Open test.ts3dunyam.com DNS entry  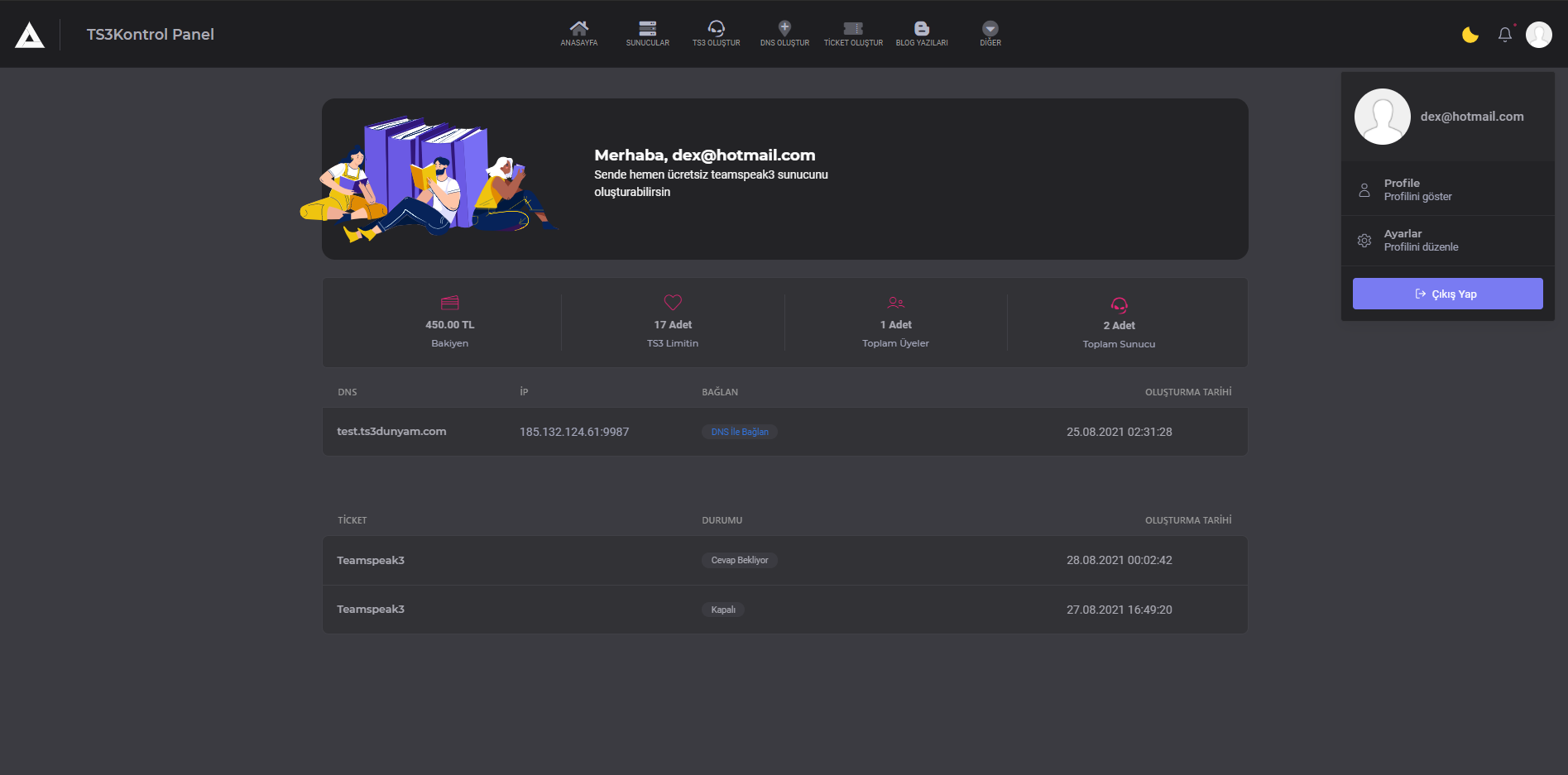pos(391,432)
